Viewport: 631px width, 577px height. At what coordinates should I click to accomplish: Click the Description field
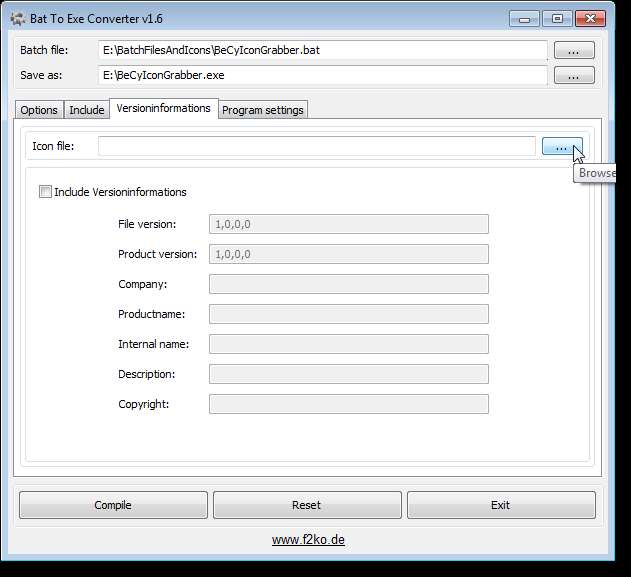(348, 374)
